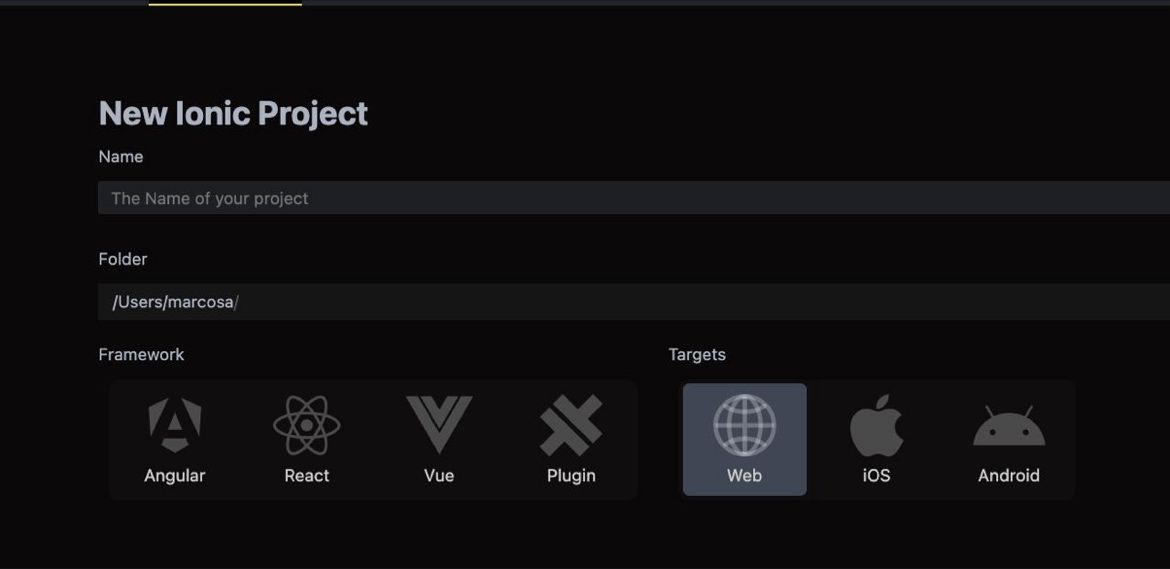Click the "React" text label
This screenshot has width=1170, height=569.
307,476
